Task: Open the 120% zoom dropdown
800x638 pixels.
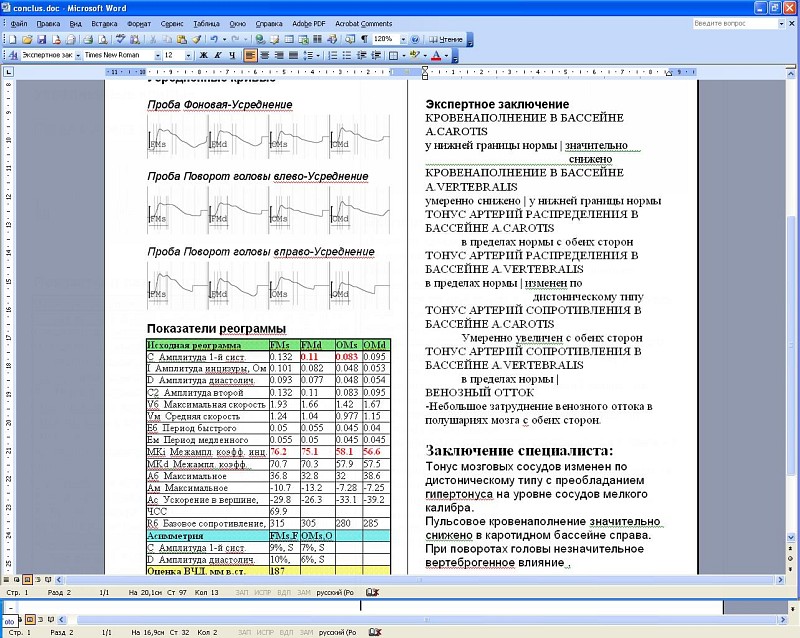Action: coord(403,39)
